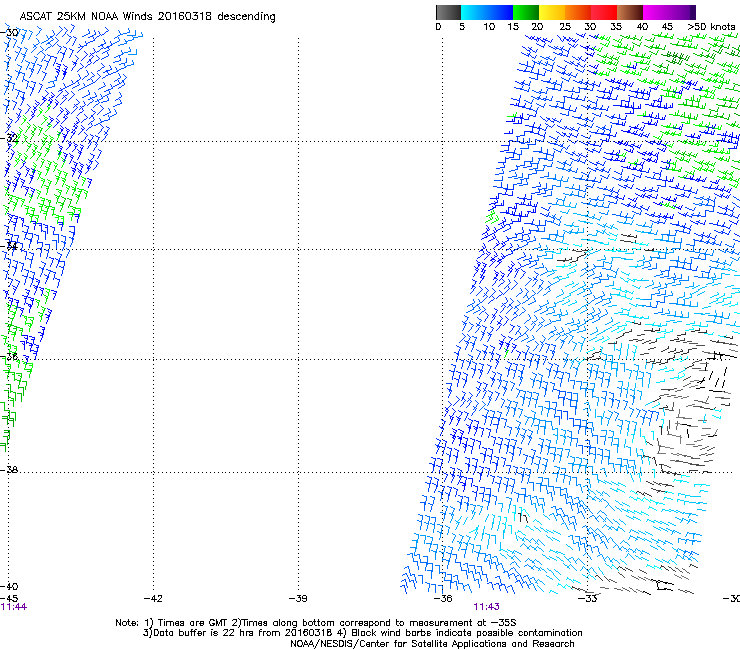This screenshot has width=740, height=650.
Task: Click the cyan-to-blue 5-15 knots legend gradient
Action: (x=487, y=12)
